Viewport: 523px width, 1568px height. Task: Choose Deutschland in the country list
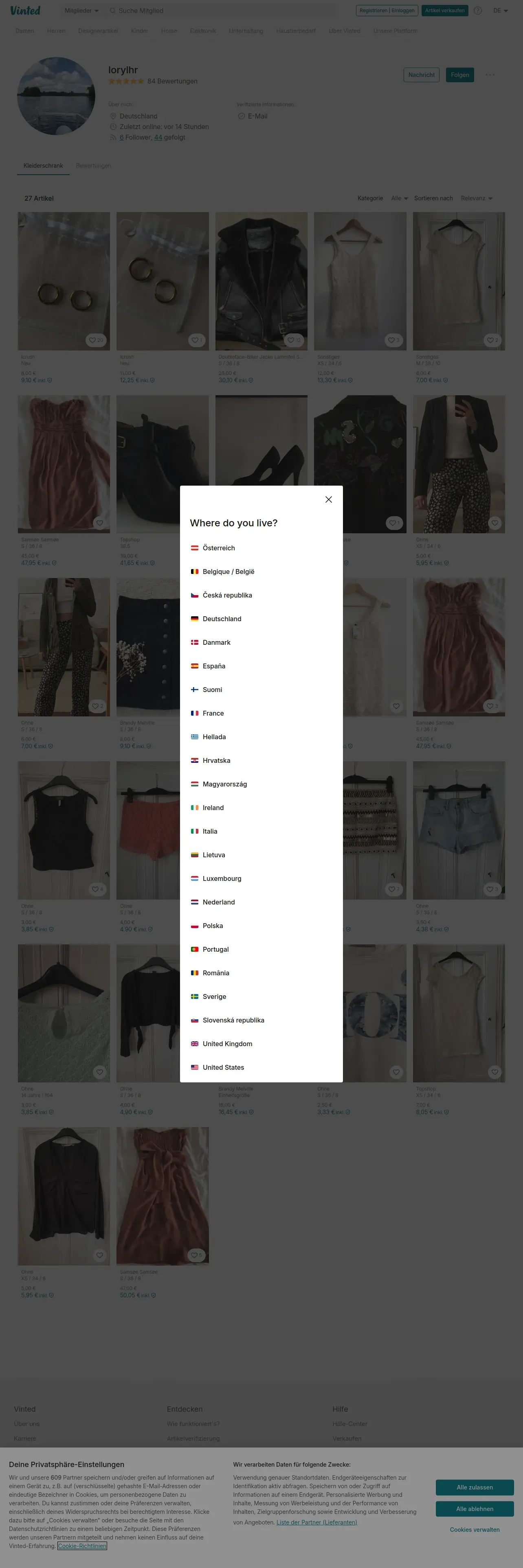pos(261,618)
